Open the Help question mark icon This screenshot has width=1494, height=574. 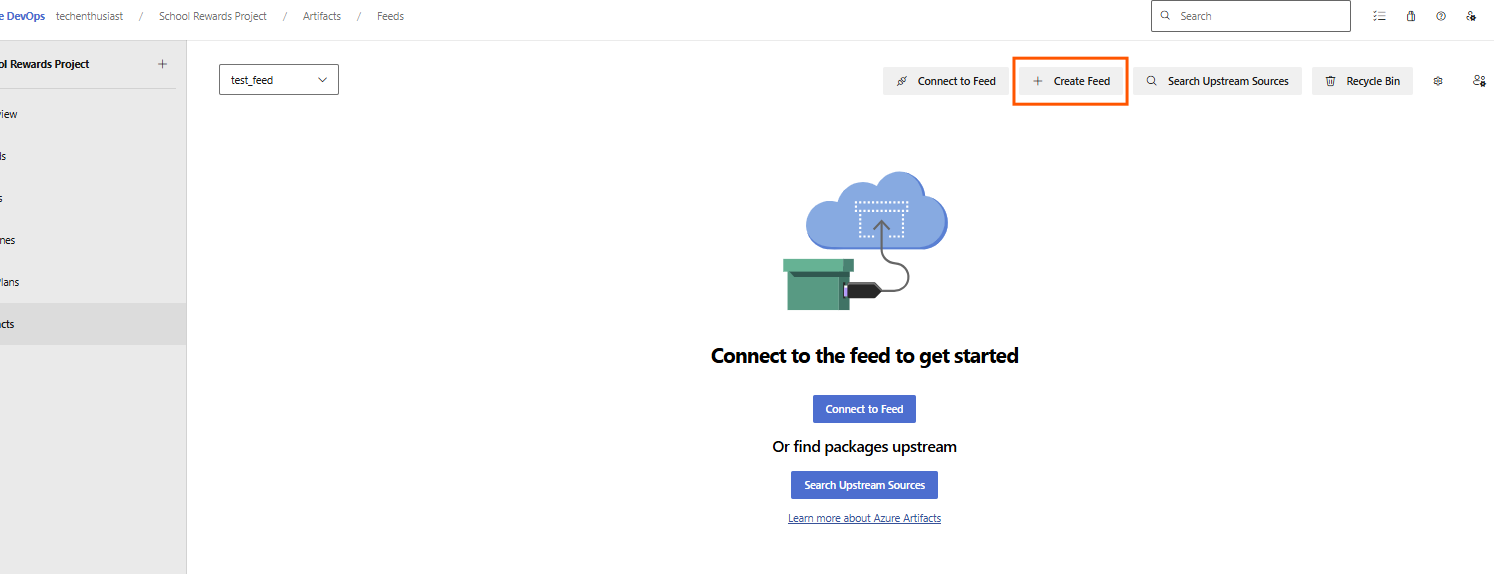(1441, 16)
